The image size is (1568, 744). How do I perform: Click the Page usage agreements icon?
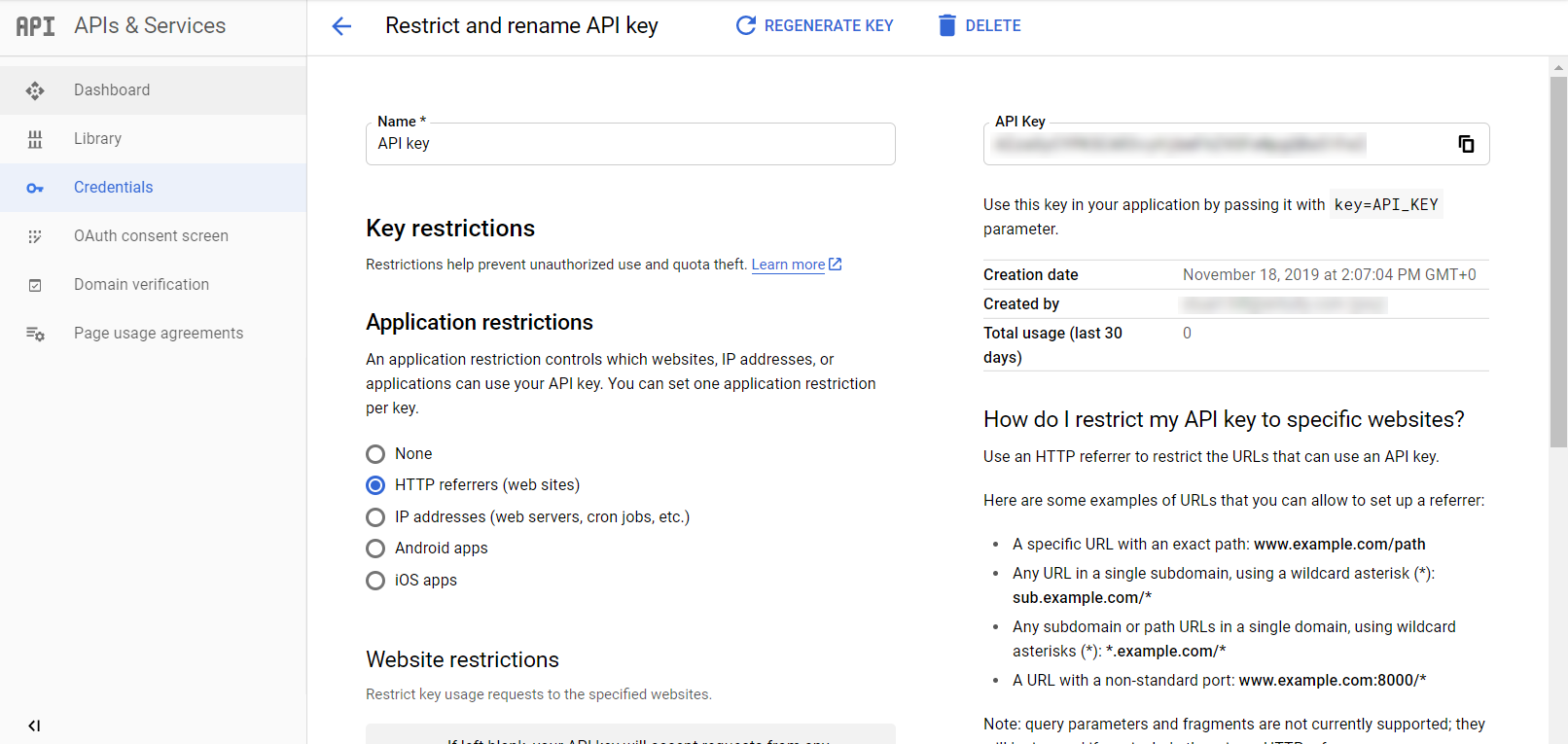pos(35,334)
